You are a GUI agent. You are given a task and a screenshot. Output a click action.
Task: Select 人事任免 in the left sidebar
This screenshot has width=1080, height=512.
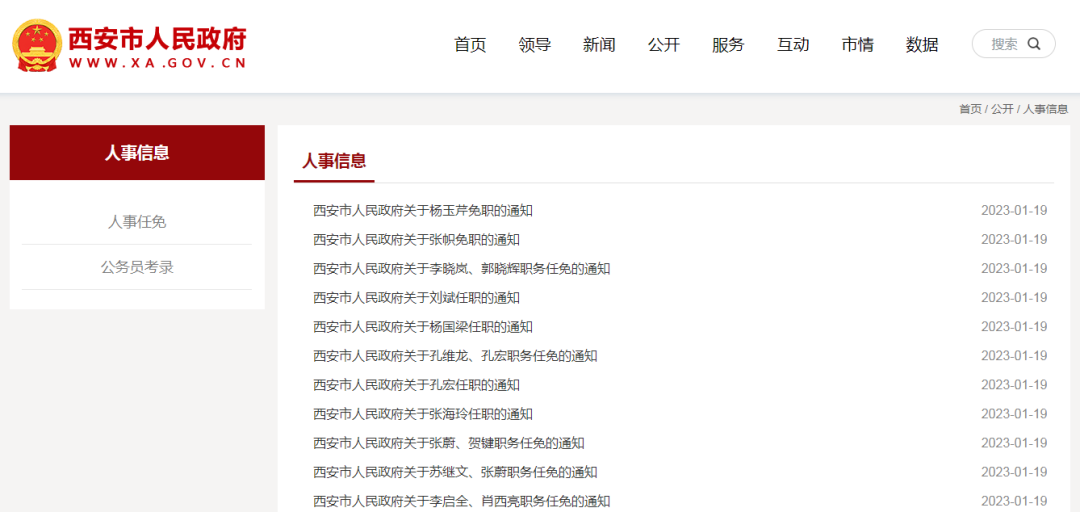click(x=137, y=222)
